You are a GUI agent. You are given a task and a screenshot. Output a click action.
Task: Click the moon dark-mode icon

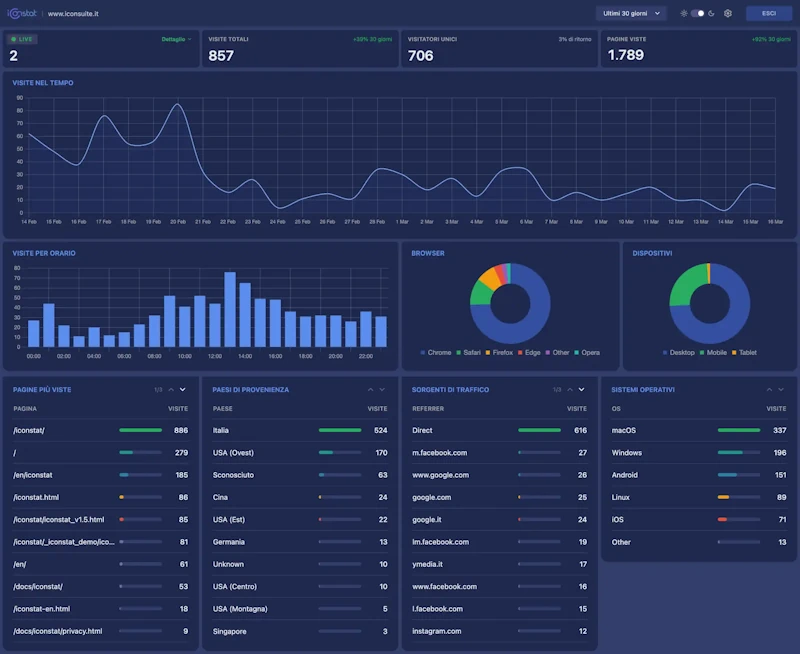point(712,14)
